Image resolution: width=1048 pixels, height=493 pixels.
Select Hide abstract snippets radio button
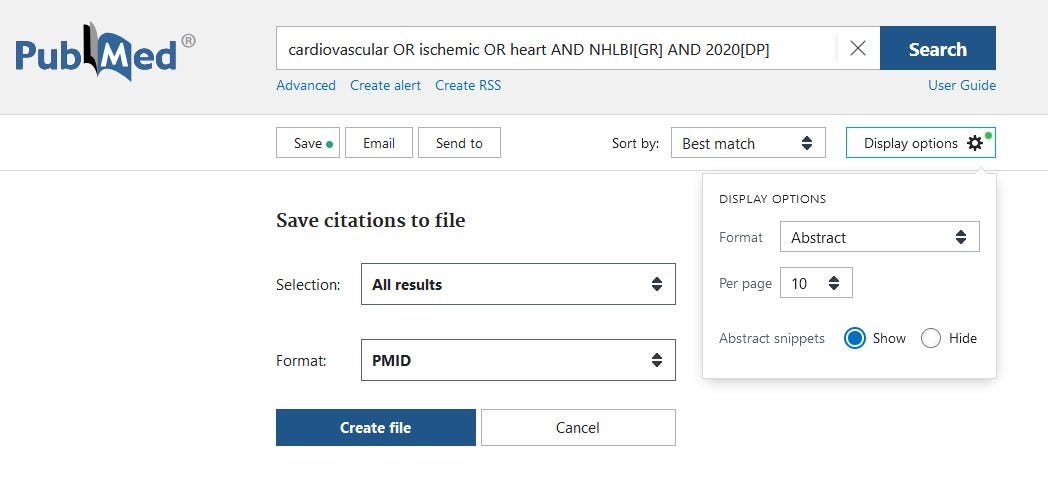click(931, 338)
